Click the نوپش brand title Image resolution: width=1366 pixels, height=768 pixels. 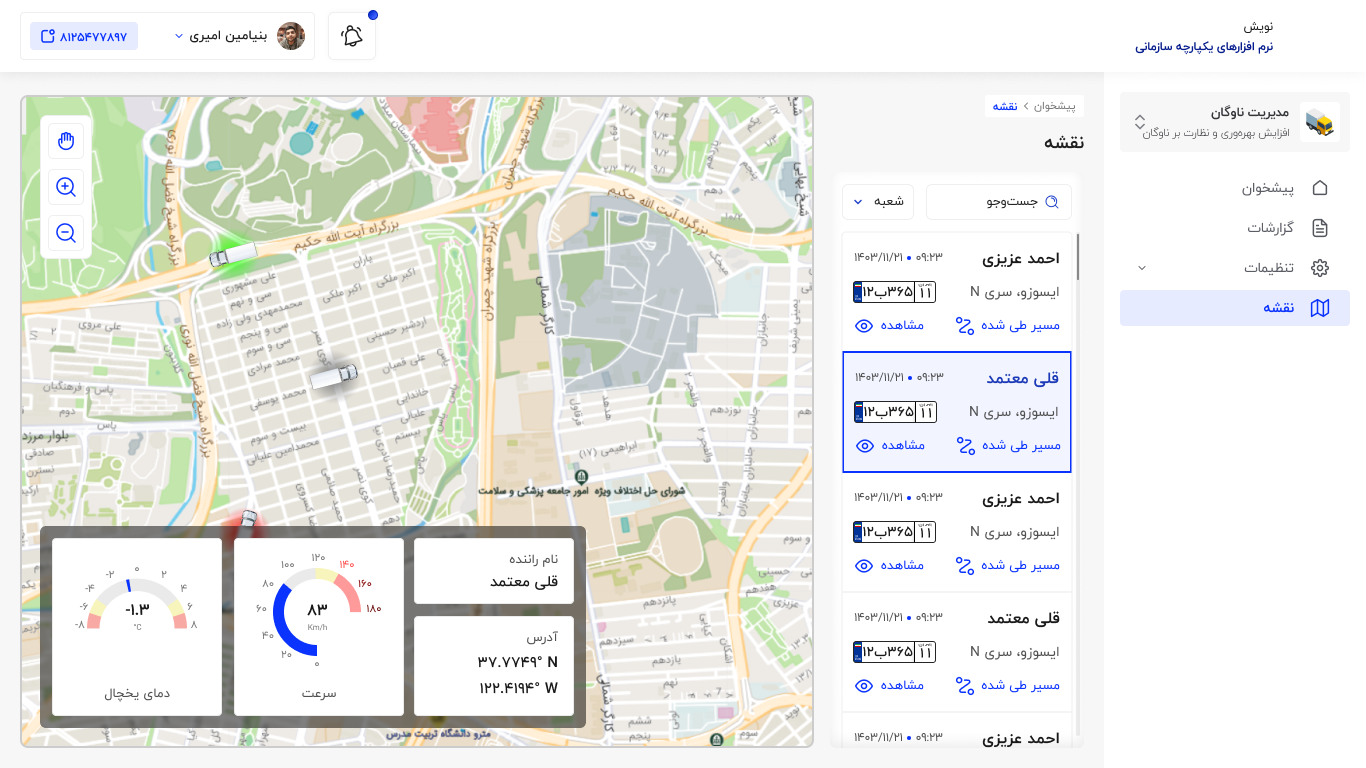[1258, 26]
